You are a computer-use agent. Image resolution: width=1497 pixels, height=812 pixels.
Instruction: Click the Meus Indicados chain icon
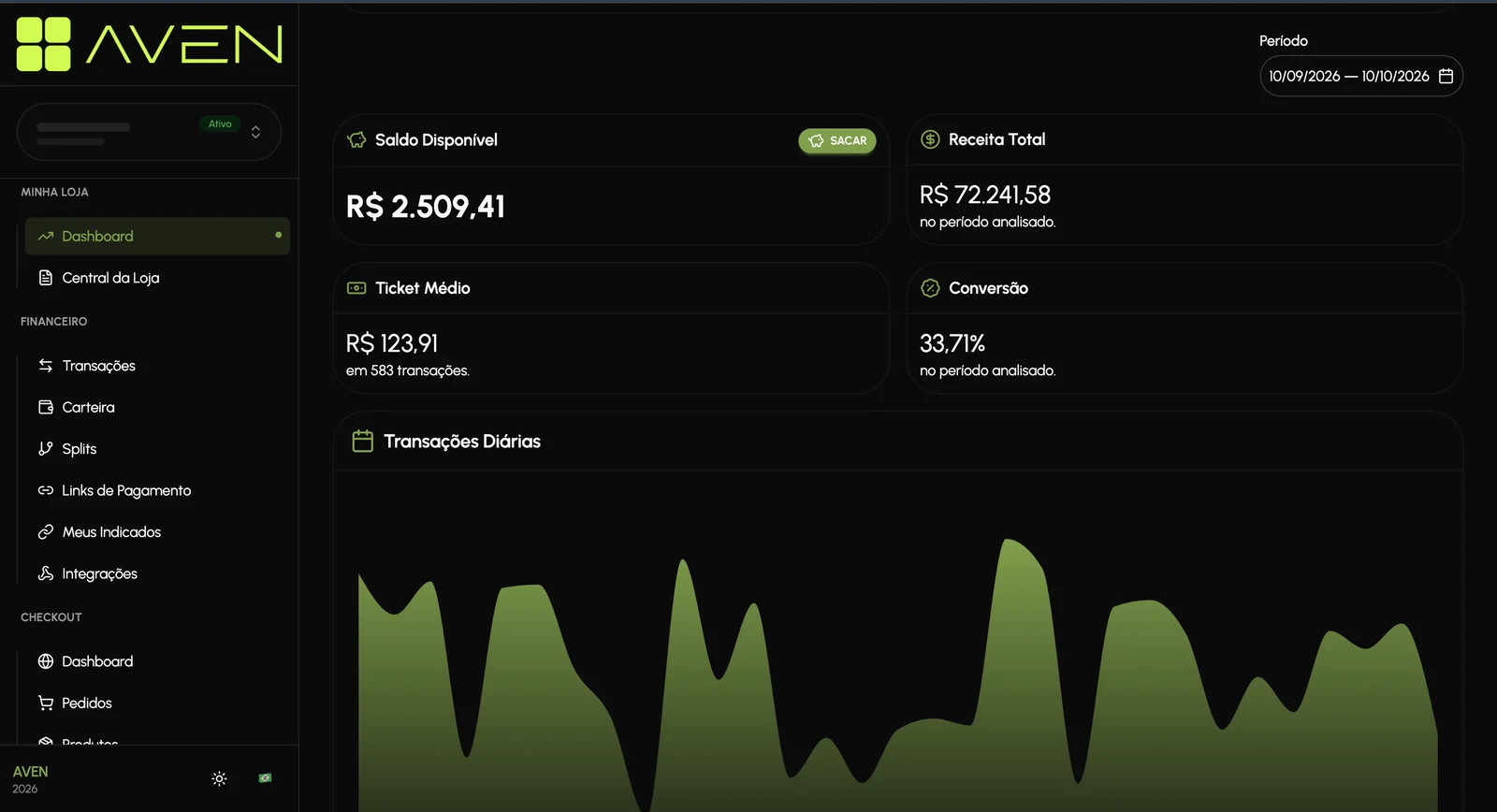(46, 532)
